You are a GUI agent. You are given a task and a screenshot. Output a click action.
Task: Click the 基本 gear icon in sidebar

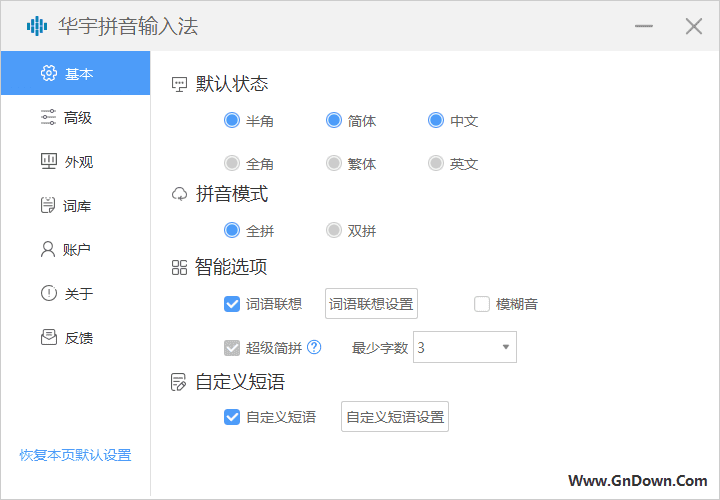[x=48, y=73]
